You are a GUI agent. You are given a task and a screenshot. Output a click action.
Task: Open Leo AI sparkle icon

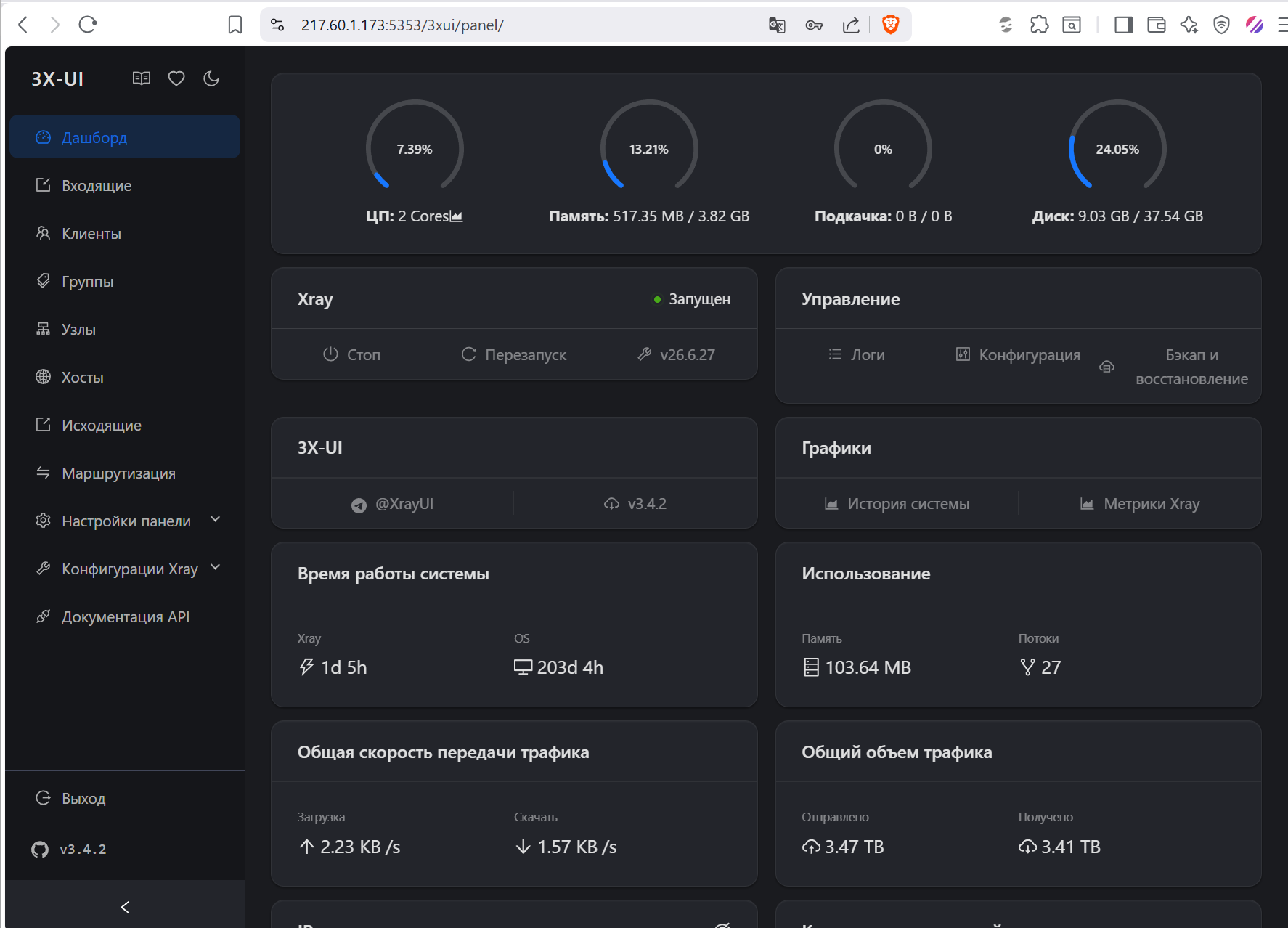1189,25
